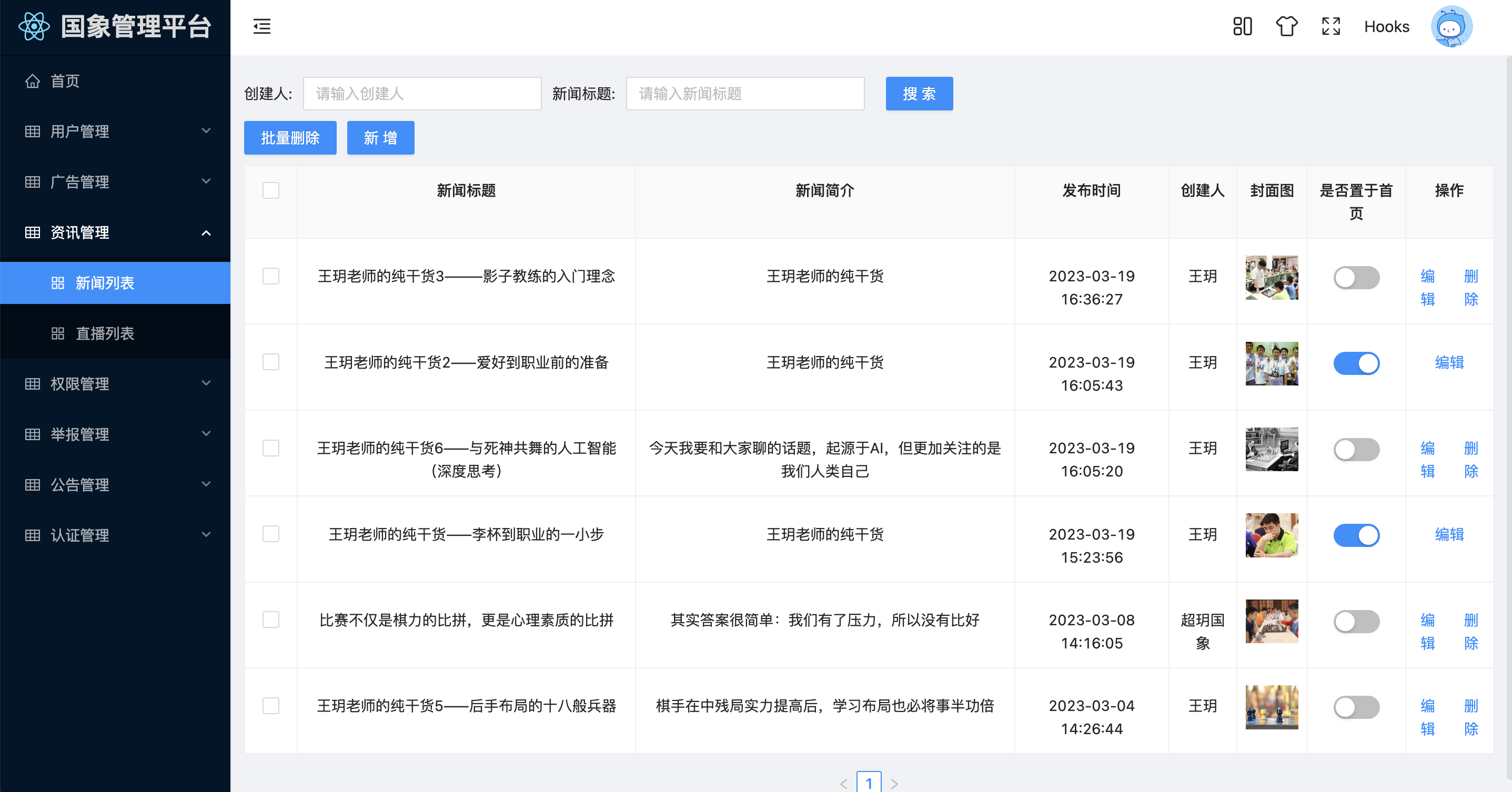Expand 广告管理 chevron arrow
The image size is (1512, 792).
(206, 181)
